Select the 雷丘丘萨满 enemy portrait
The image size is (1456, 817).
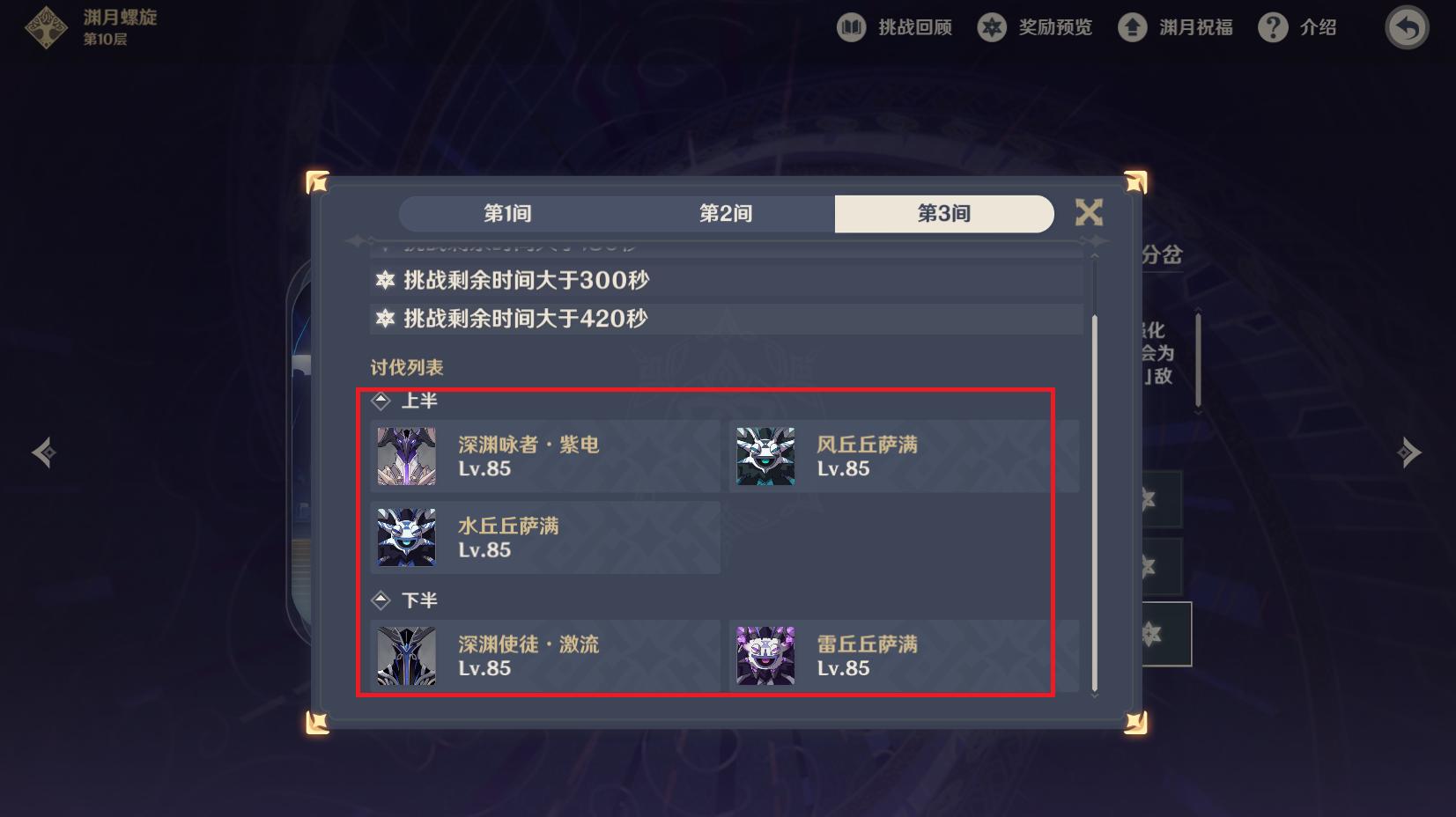pyautogui.click(x=765, y=656)
